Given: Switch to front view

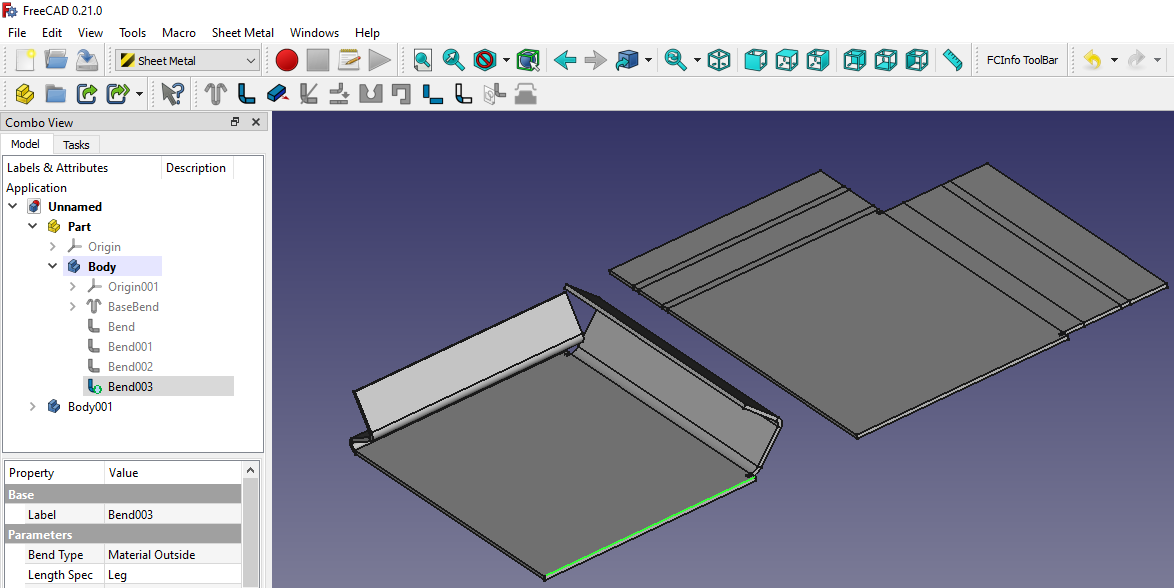Looking at the screenshot, I should click(x=756, y=60).
